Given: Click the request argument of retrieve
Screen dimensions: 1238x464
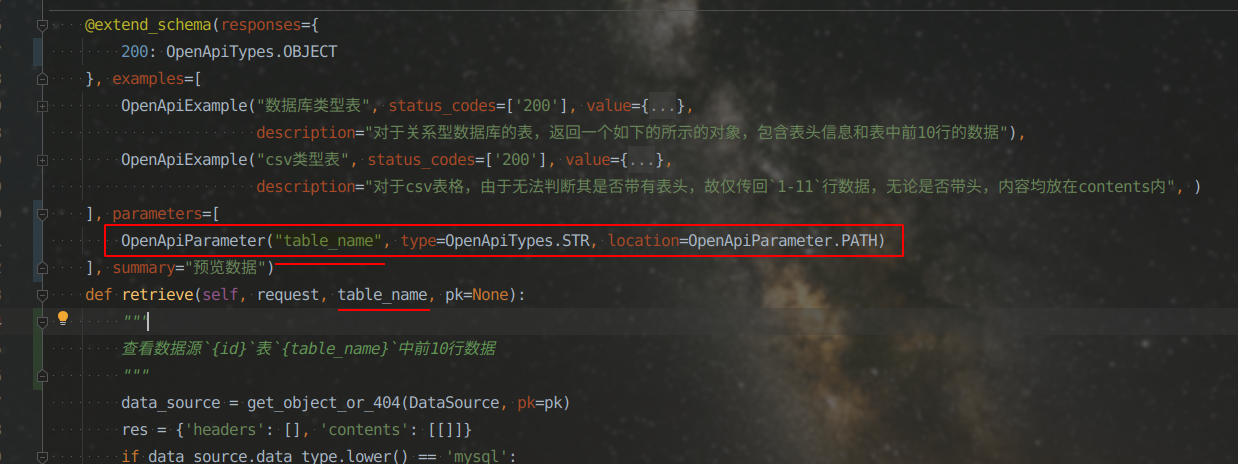Looking at the screenshot, I should [x=288, y=294].
